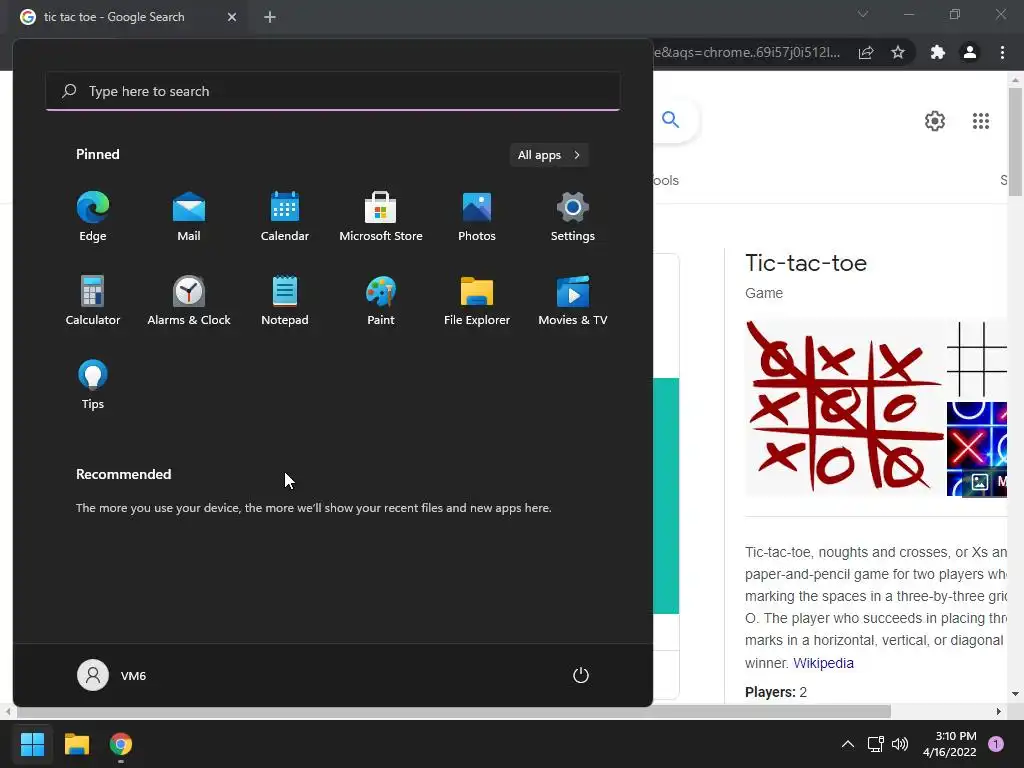Open volume control in system tray

click(900, 744)
